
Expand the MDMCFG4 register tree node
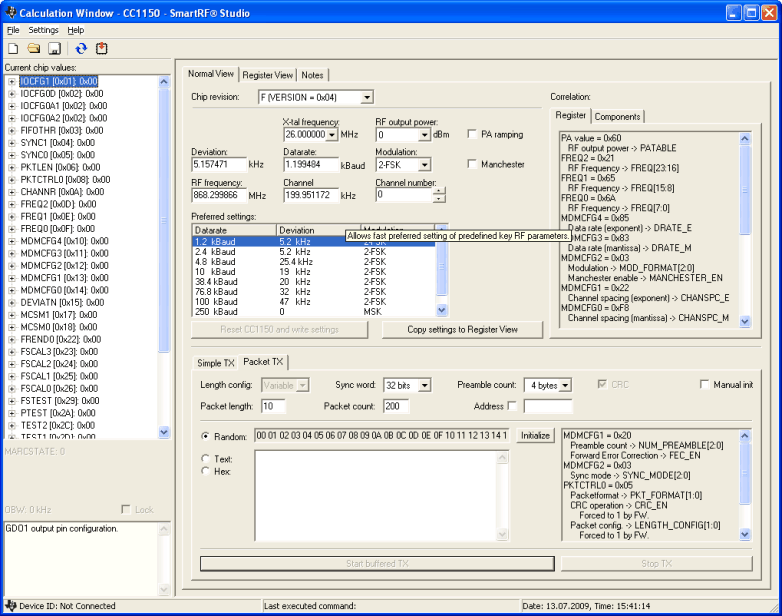pyautogui.click(x=11, y=241)
